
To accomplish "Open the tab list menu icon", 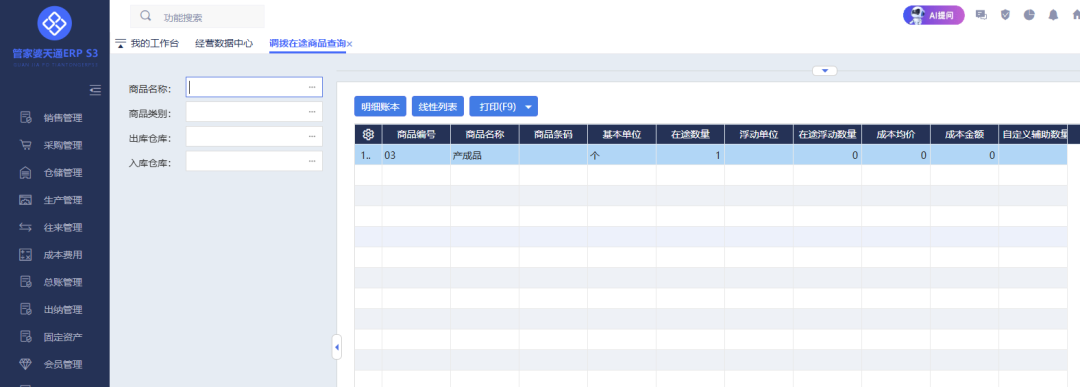I will 121,43.
